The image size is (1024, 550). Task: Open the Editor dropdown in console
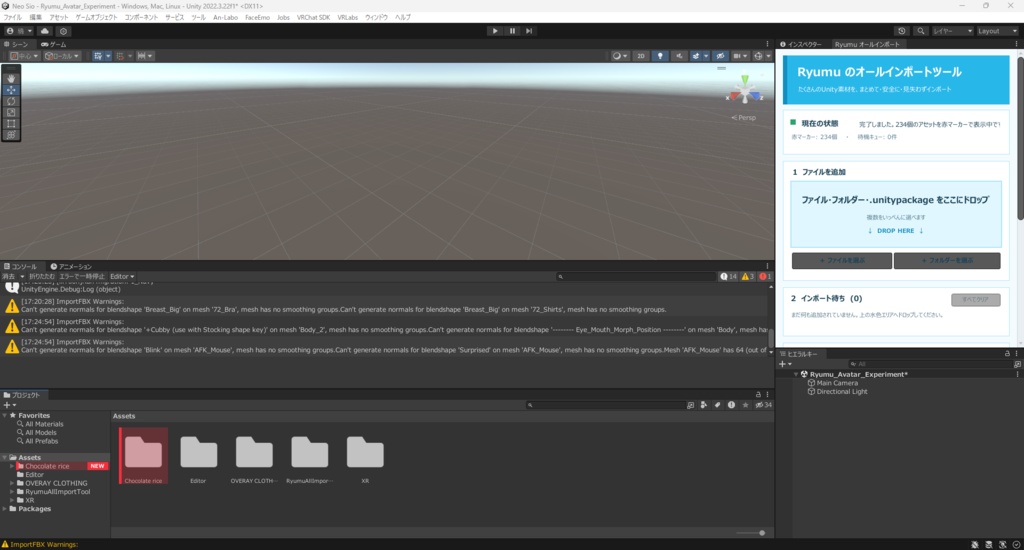(121, 276)
